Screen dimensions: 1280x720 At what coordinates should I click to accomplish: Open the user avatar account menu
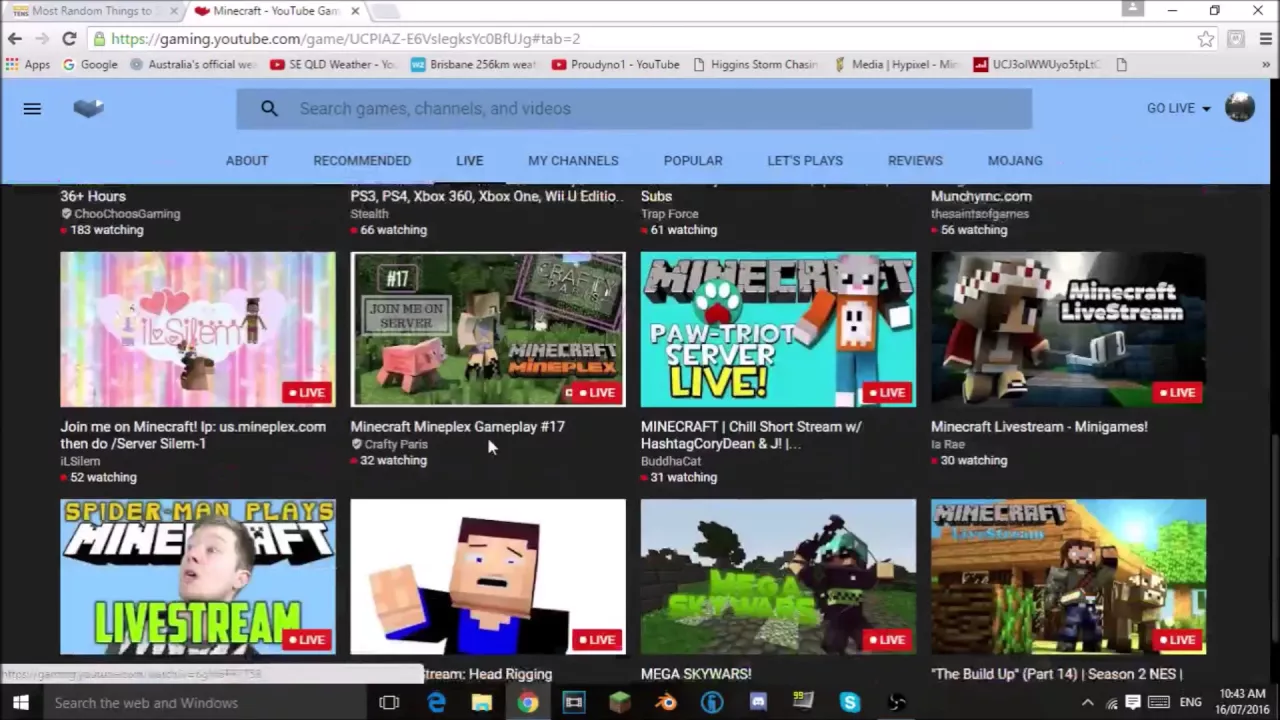click(1240, 108)
